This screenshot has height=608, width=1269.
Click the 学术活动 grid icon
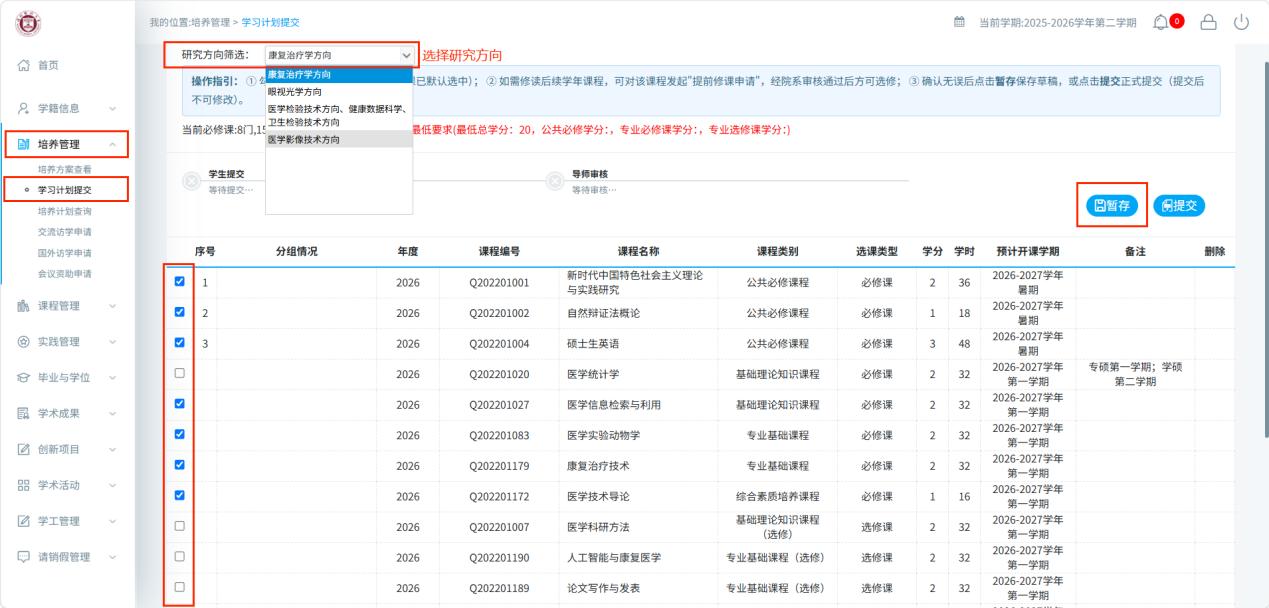pyautogui.click(x=21, y=485)
